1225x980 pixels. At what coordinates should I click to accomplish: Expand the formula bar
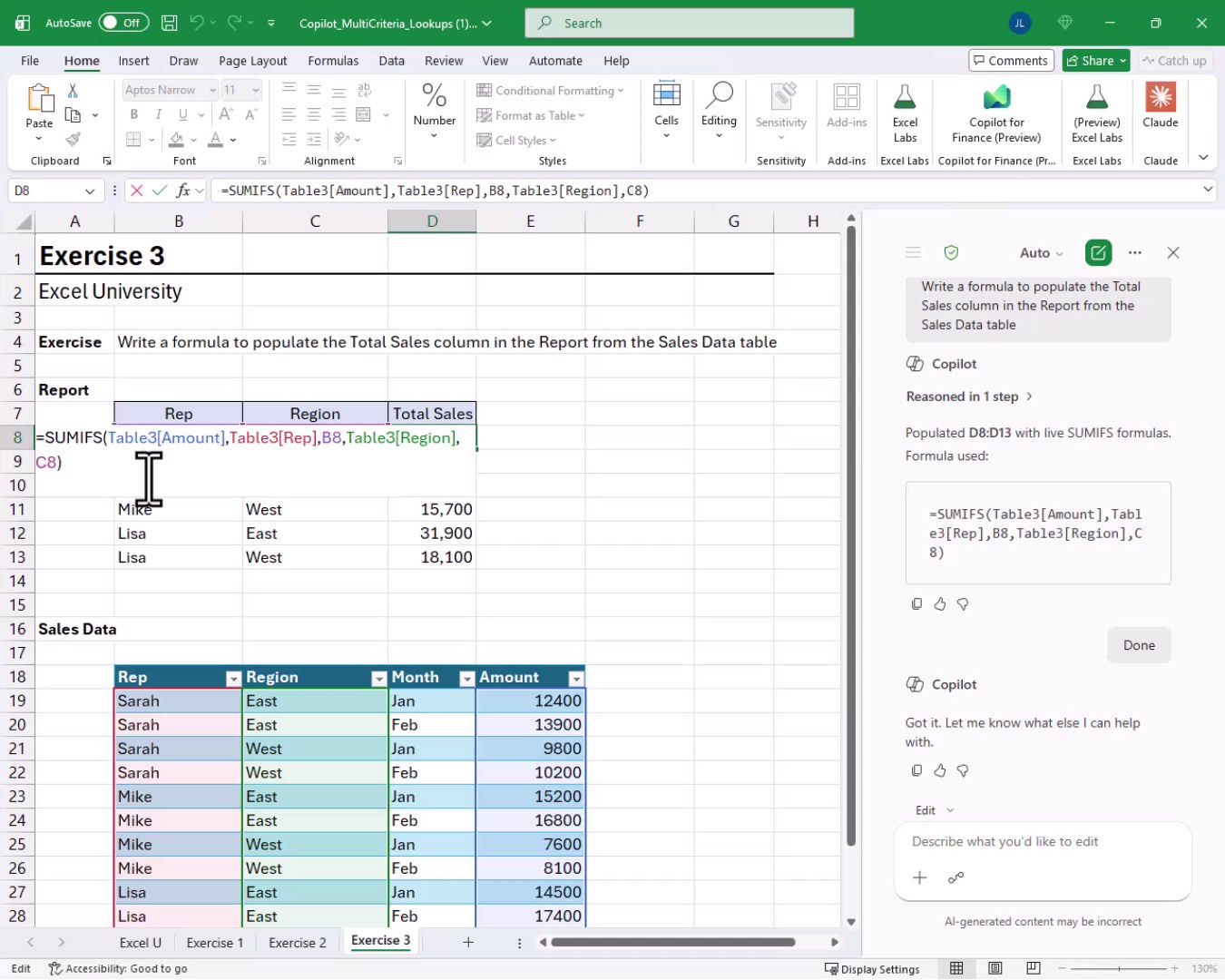[1208, 190]
